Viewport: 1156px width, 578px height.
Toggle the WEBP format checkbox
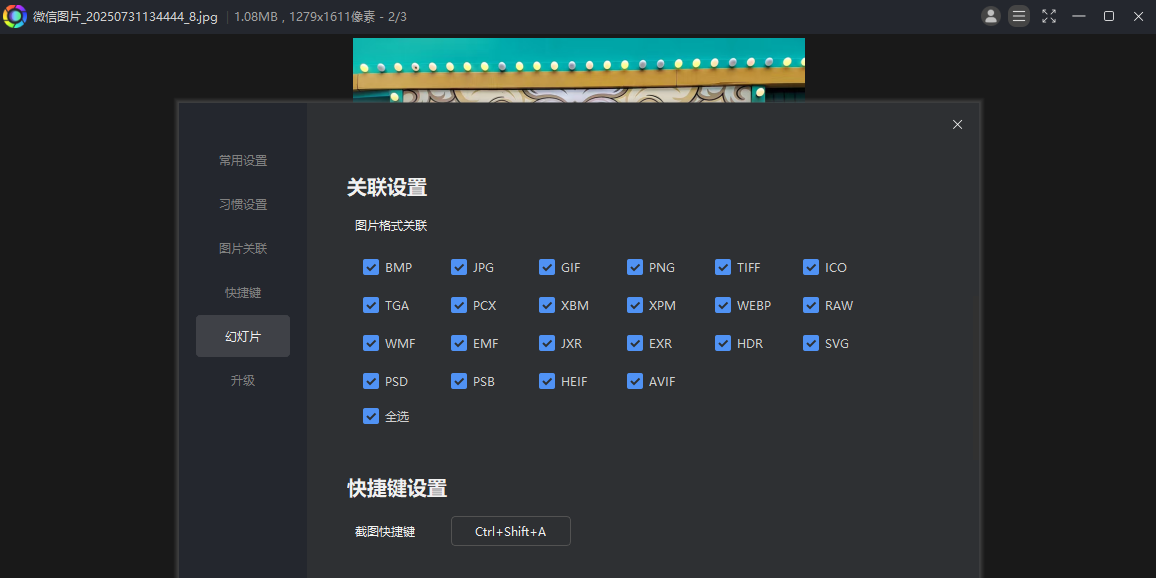(723, 305)
